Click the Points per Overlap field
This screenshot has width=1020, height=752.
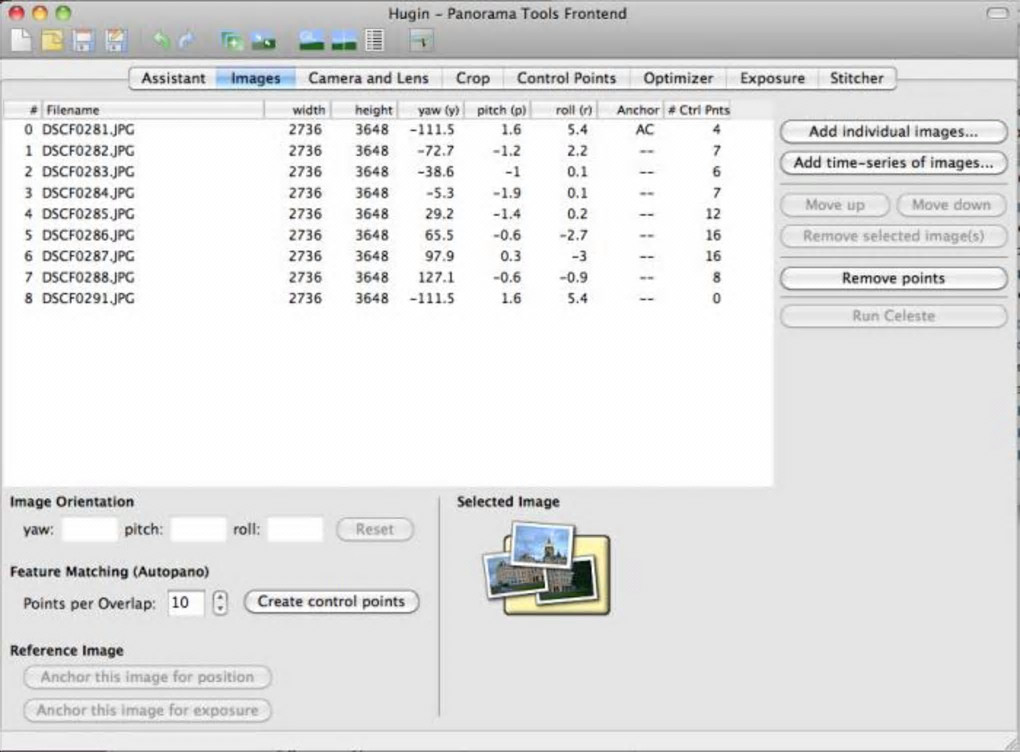pos(186,603)
